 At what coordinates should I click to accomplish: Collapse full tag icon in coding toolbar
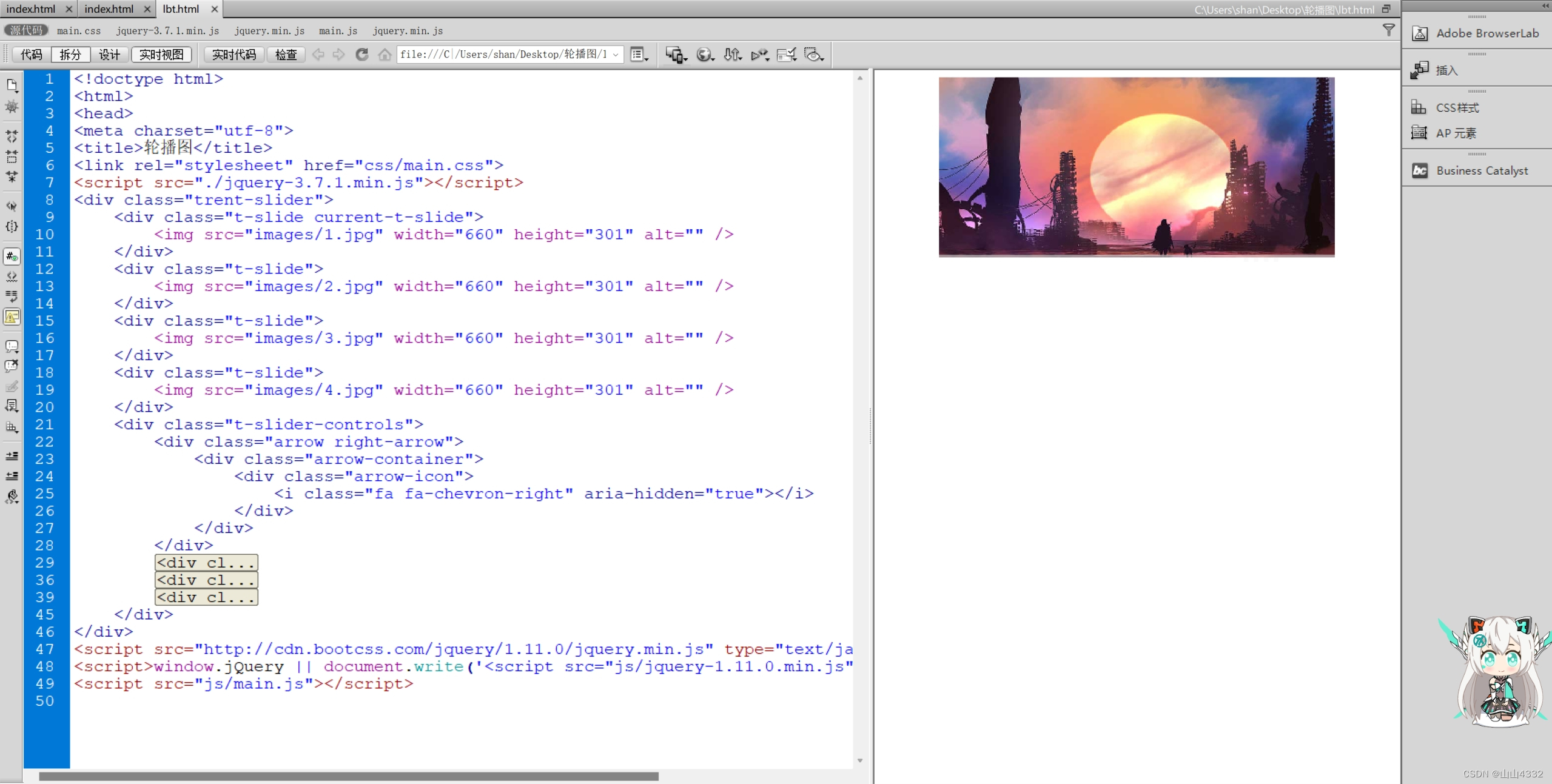pyautogui.click(x=12, y=136)
